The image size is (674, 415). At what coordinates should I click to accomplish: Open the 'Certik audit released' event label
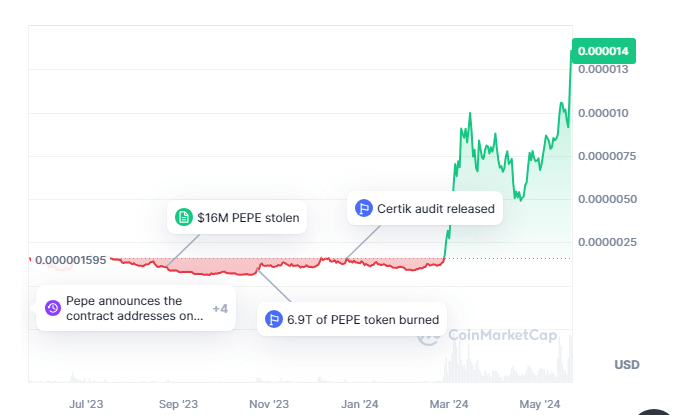pos(435,209)
